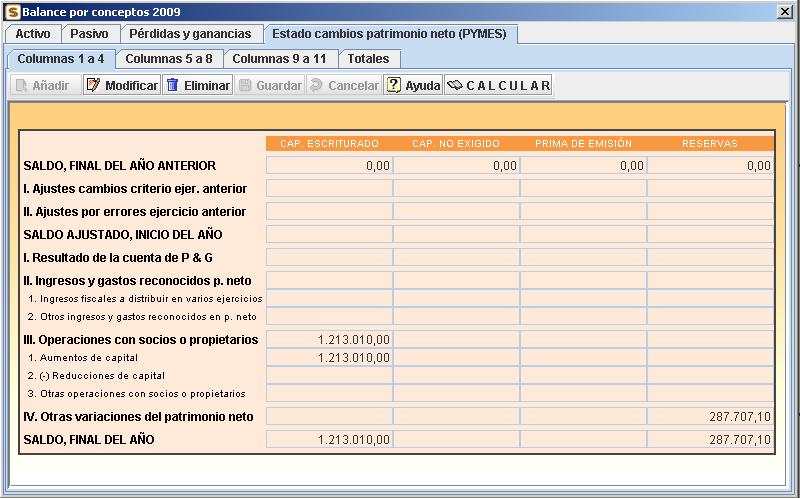Click the RESERVAS column header

(x=710, y=144)
